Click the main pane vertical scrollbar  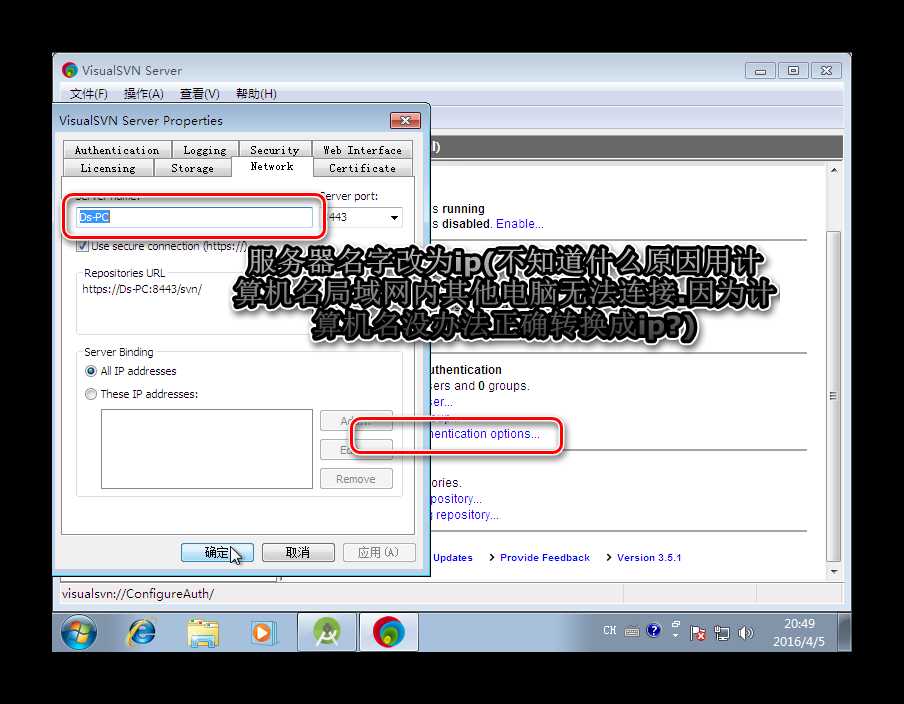pos(833,396)
